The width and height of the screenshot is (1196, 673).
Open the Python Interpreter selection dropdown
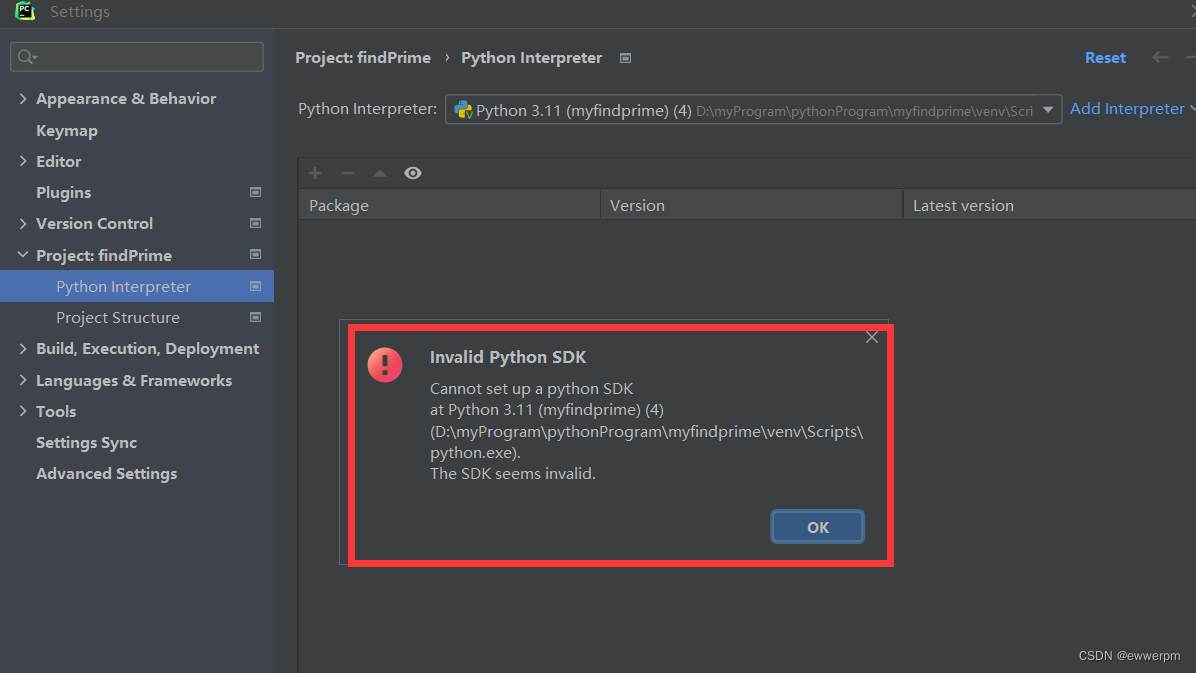point(1048,109)
